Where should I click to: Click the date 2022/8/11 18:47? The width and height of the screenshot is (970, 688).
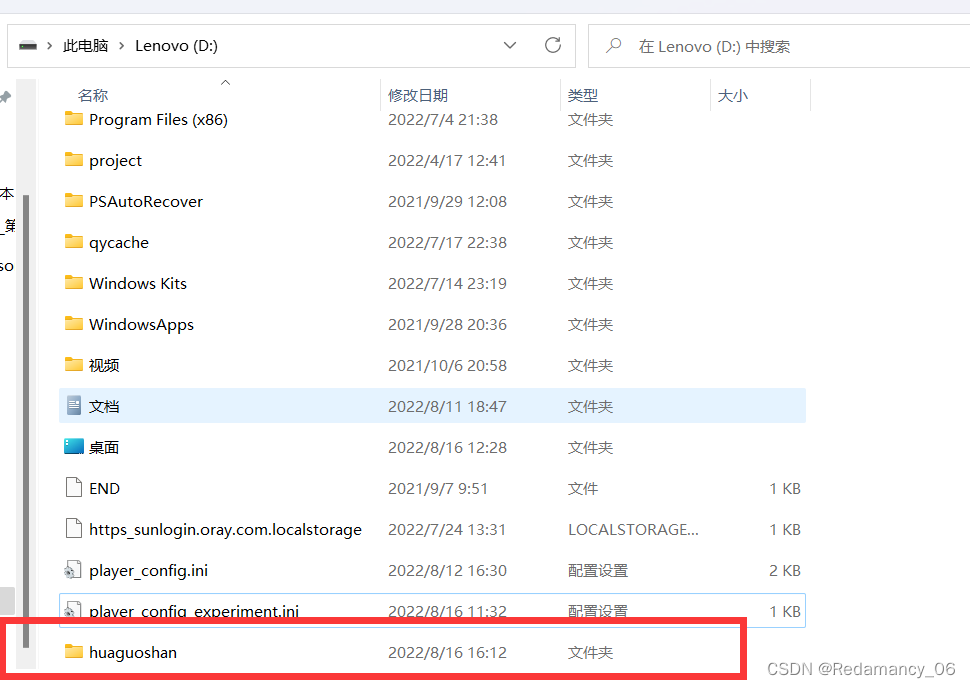click(447, 406)
